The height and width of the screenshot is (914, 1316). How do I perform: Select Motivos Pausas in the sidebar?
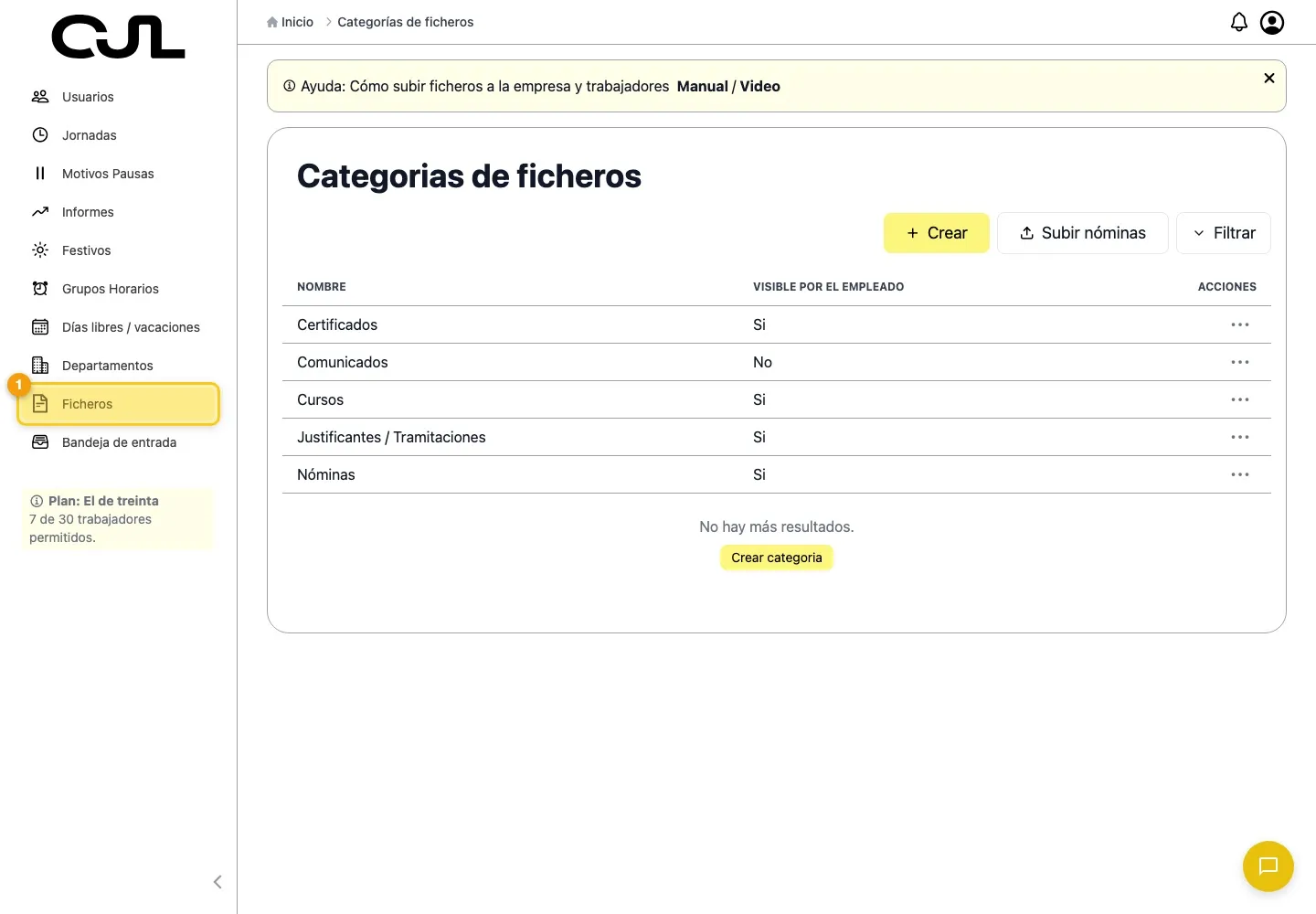(x=118, y=174)
